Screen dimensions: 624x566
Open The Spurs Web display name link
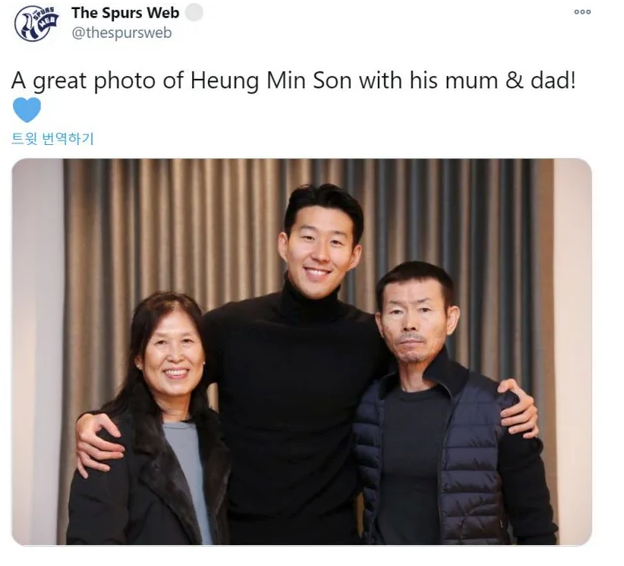click(x=125, y=13)
